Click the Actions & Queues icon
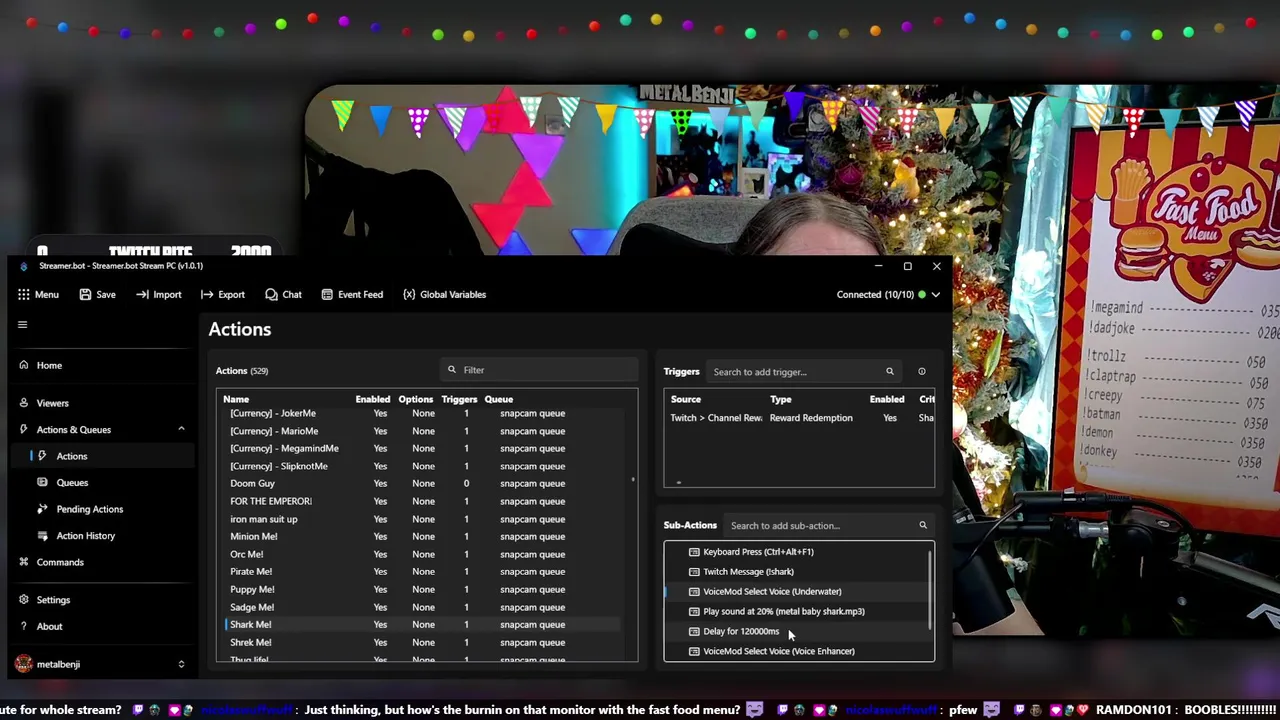This screenshot has width=1280, height=720. [24, 429]
